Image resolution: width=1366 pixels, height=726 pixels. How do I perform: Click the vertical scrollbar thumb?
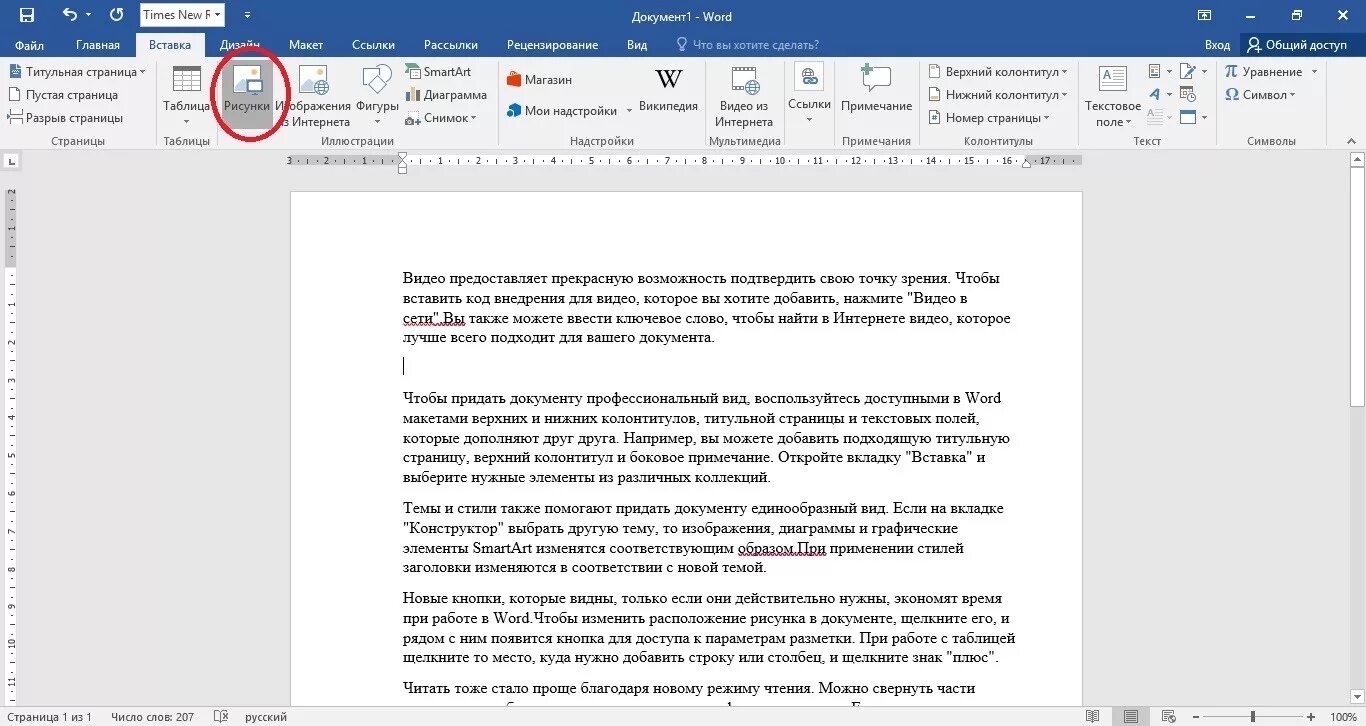(1357, 288)
